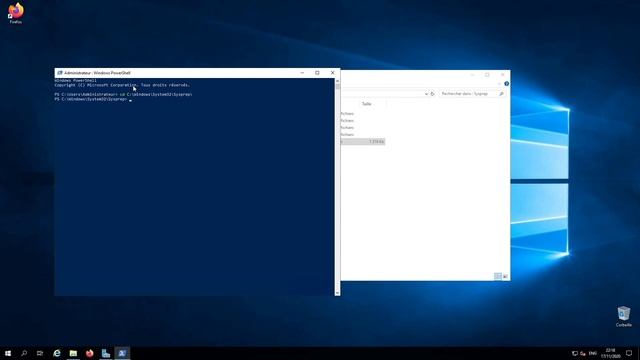Open the Windows Start menu
This screenshot has height=360, width=640.
[8, 353]
